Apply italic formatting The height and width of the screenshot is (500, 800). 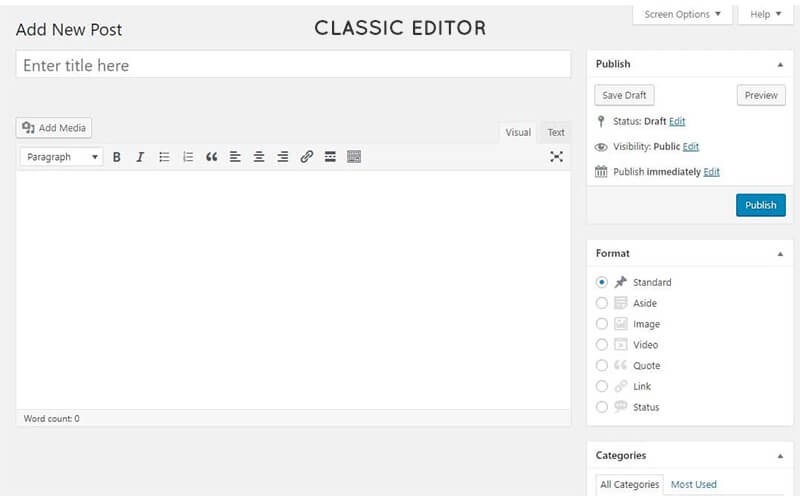[x=140, y=157]
